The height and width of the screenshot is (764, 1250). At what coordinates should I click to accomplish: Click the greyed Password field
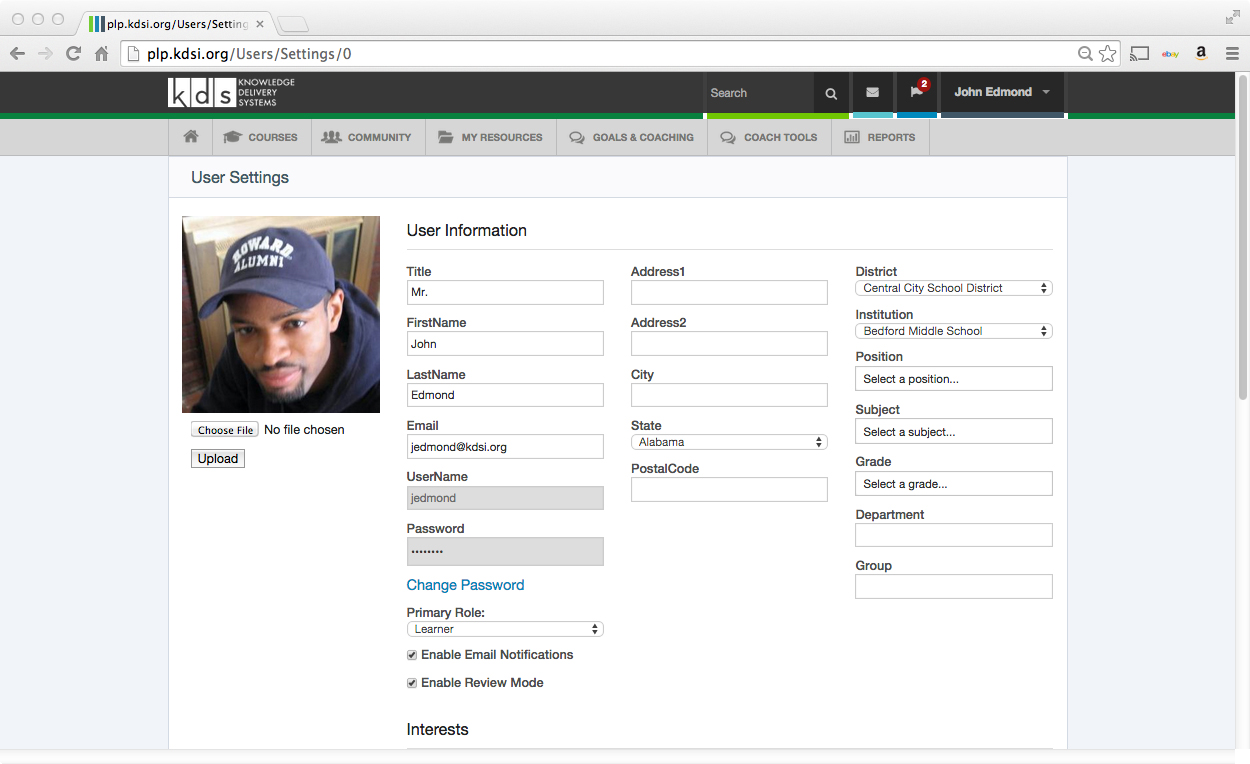tap(505, 552)
